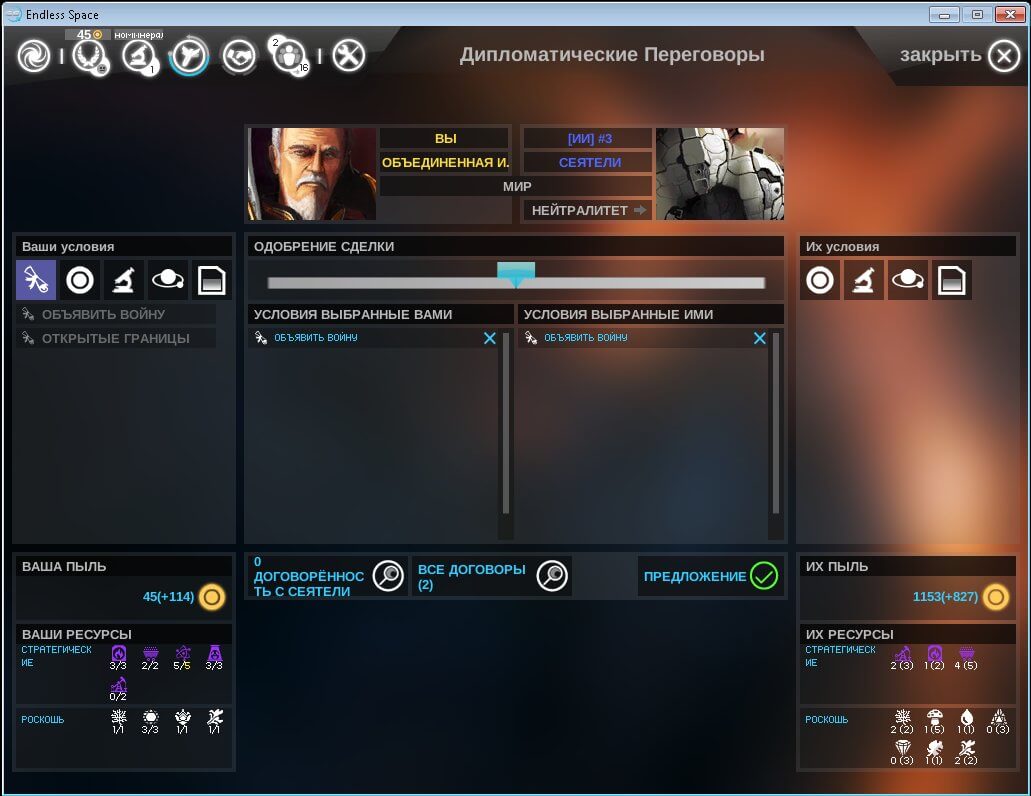Open the heroes academy icon
The height and width of the screenshot is (796, 1031).
click(x=290, y=56)
